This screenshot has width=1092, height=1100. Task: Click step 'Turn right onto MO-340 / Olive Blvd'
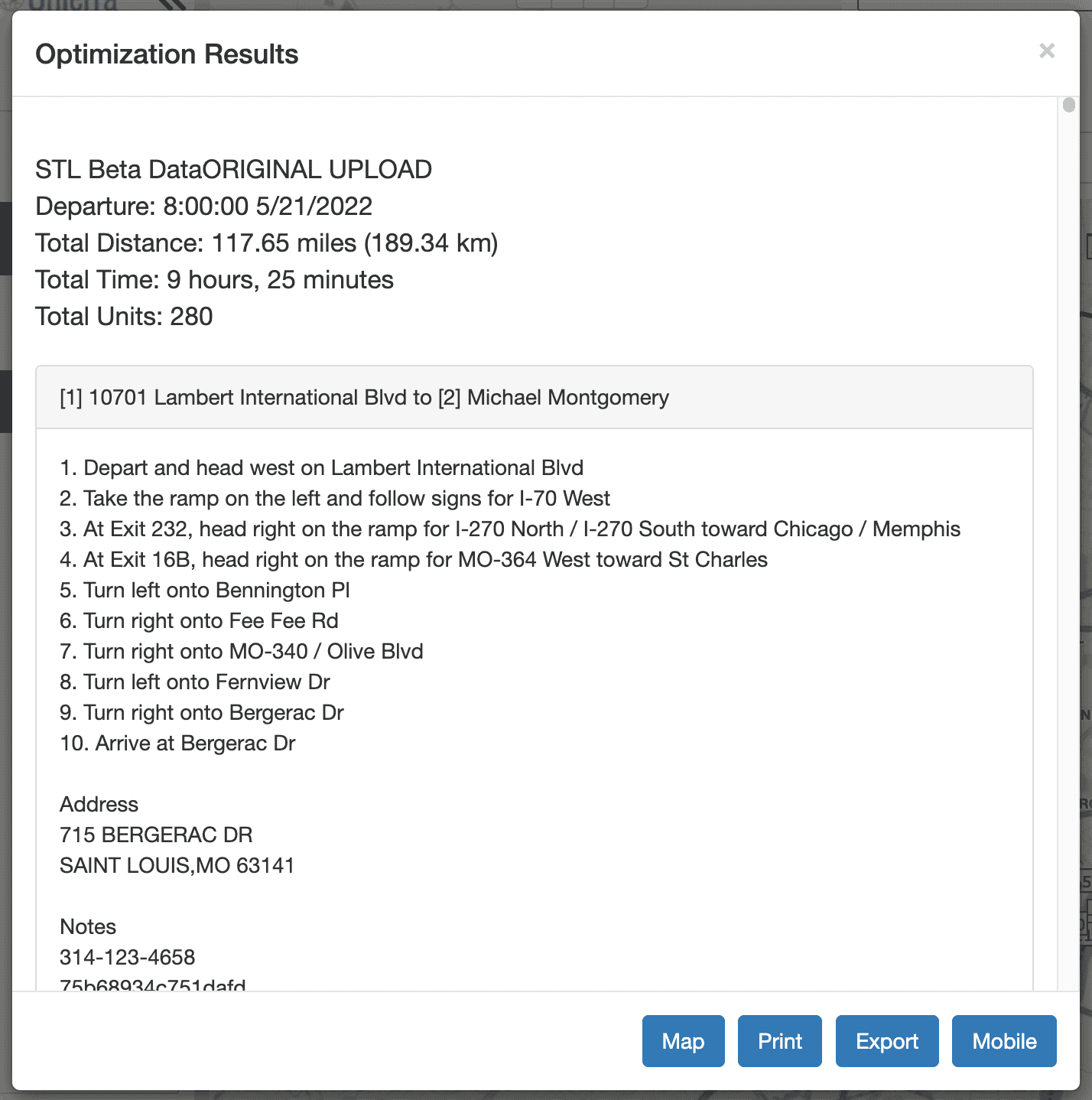point(242,651)
